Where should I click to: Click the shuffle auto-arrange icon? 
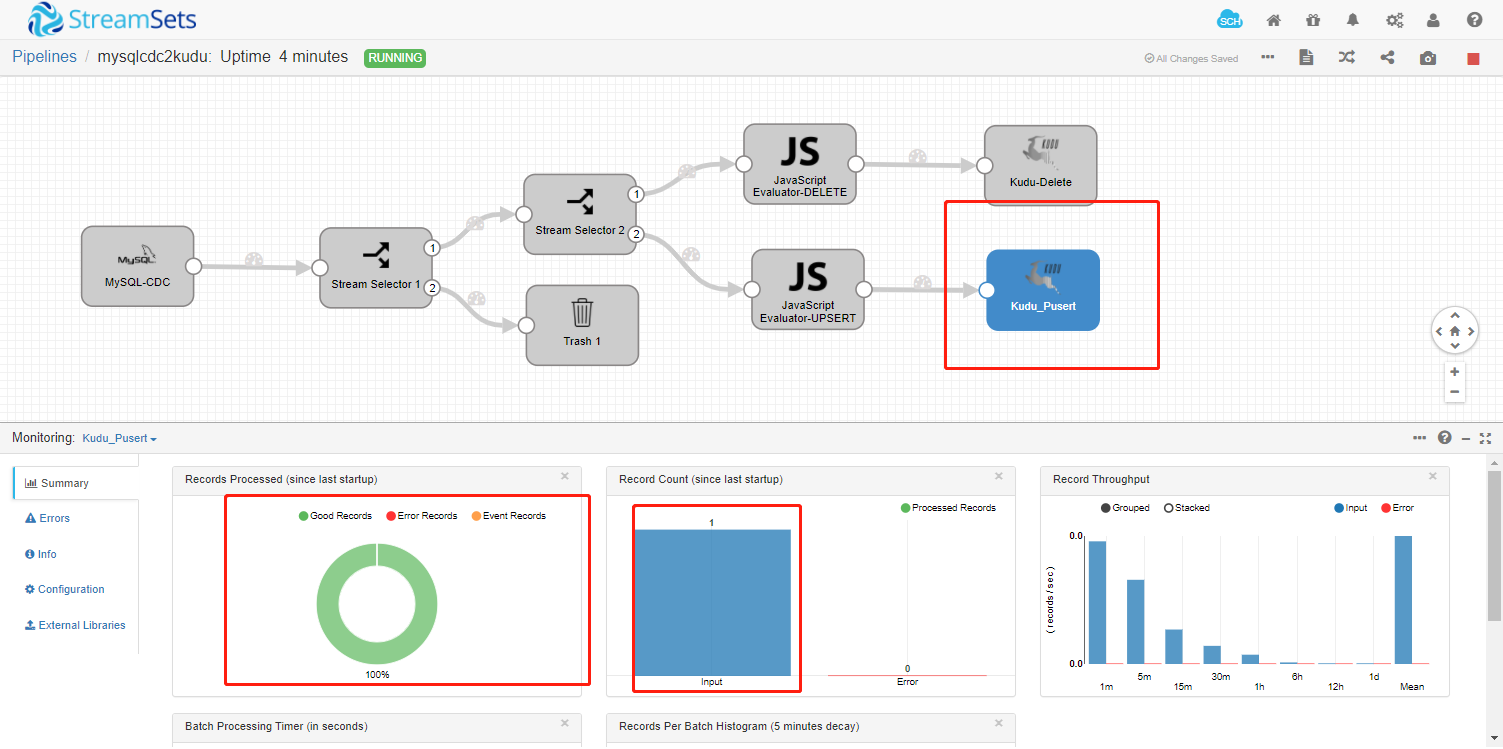[x=1347, y=57]
